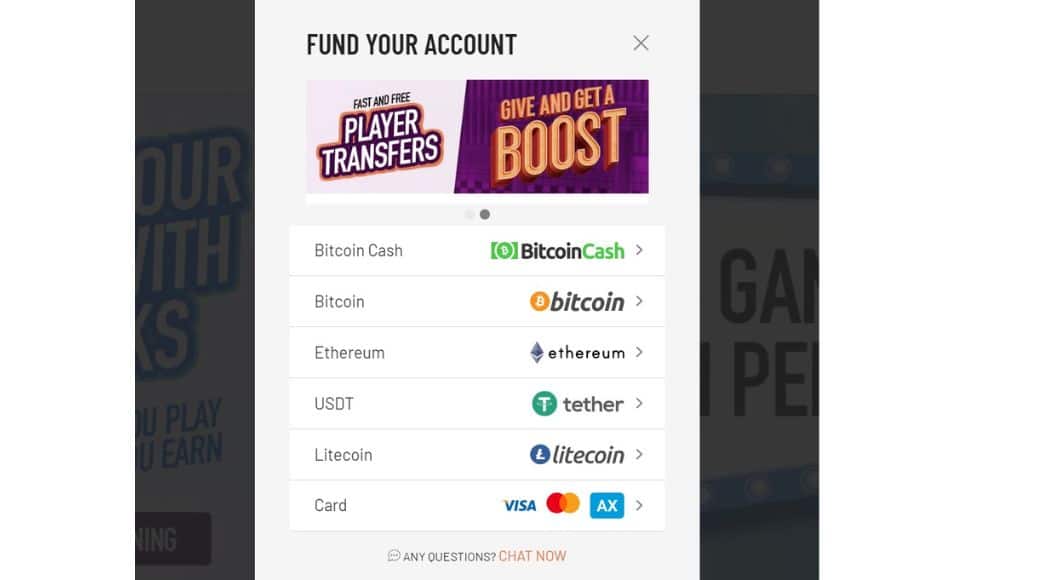The width and height of the screenshot is (1055, 580).
Task: Open the Player Transfers boost banner
Action: coord(477,137)
